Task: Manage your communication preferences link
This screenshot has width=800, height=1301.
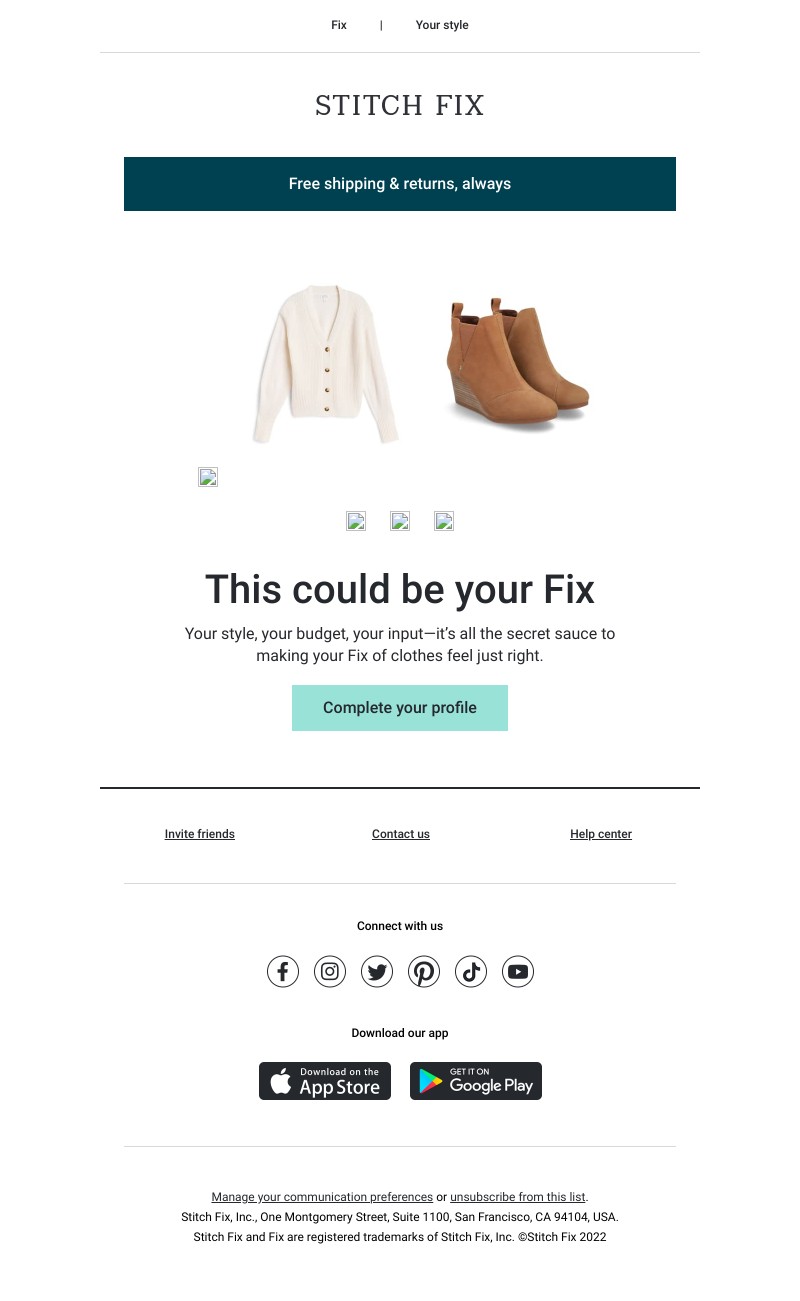Action: (322, 1197)
